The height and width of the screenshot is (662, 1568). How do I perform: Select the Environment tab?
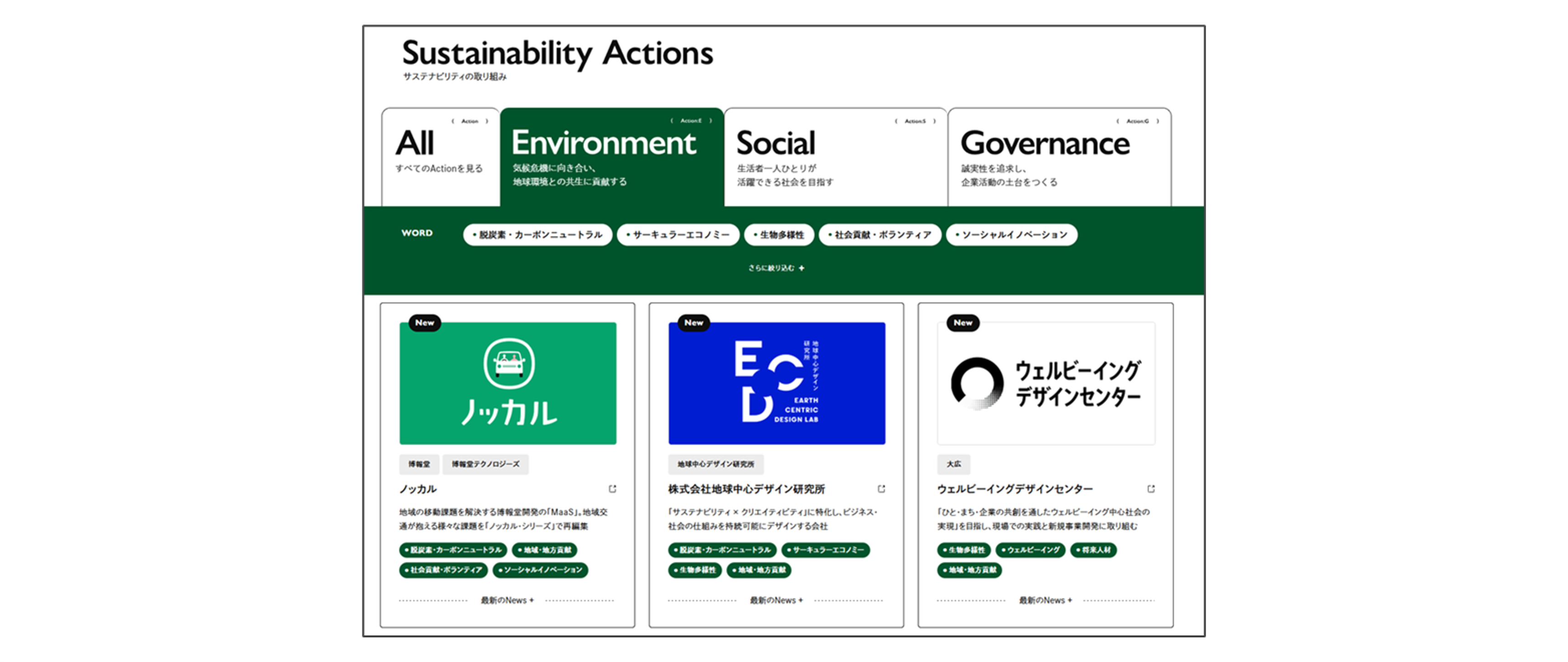[x=611, y=157]
